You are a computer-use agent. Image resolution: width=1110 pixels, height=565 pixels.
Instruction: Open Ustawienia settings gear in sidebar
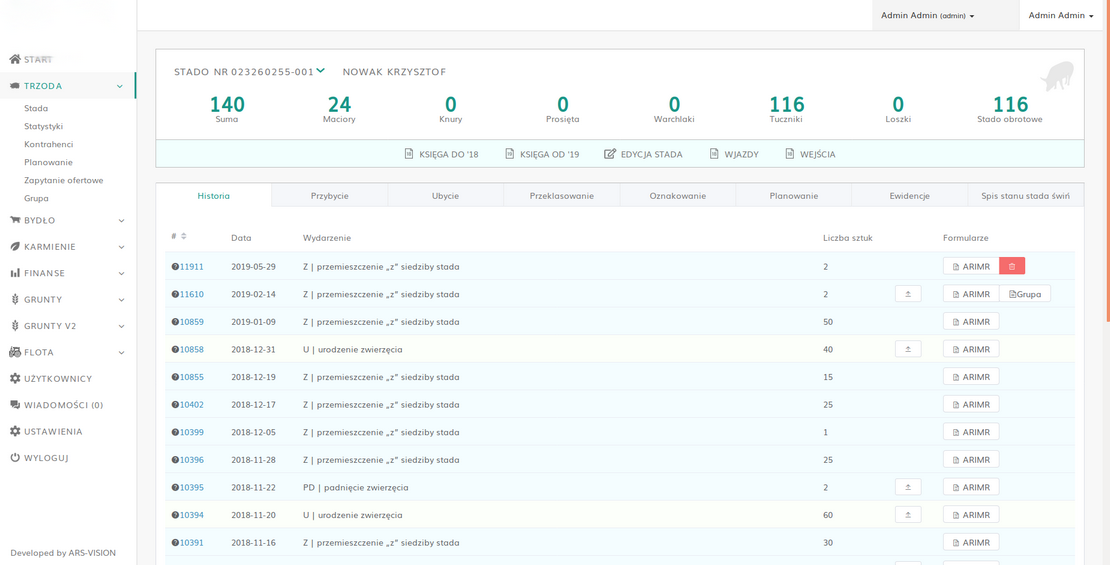coord(15,432)
